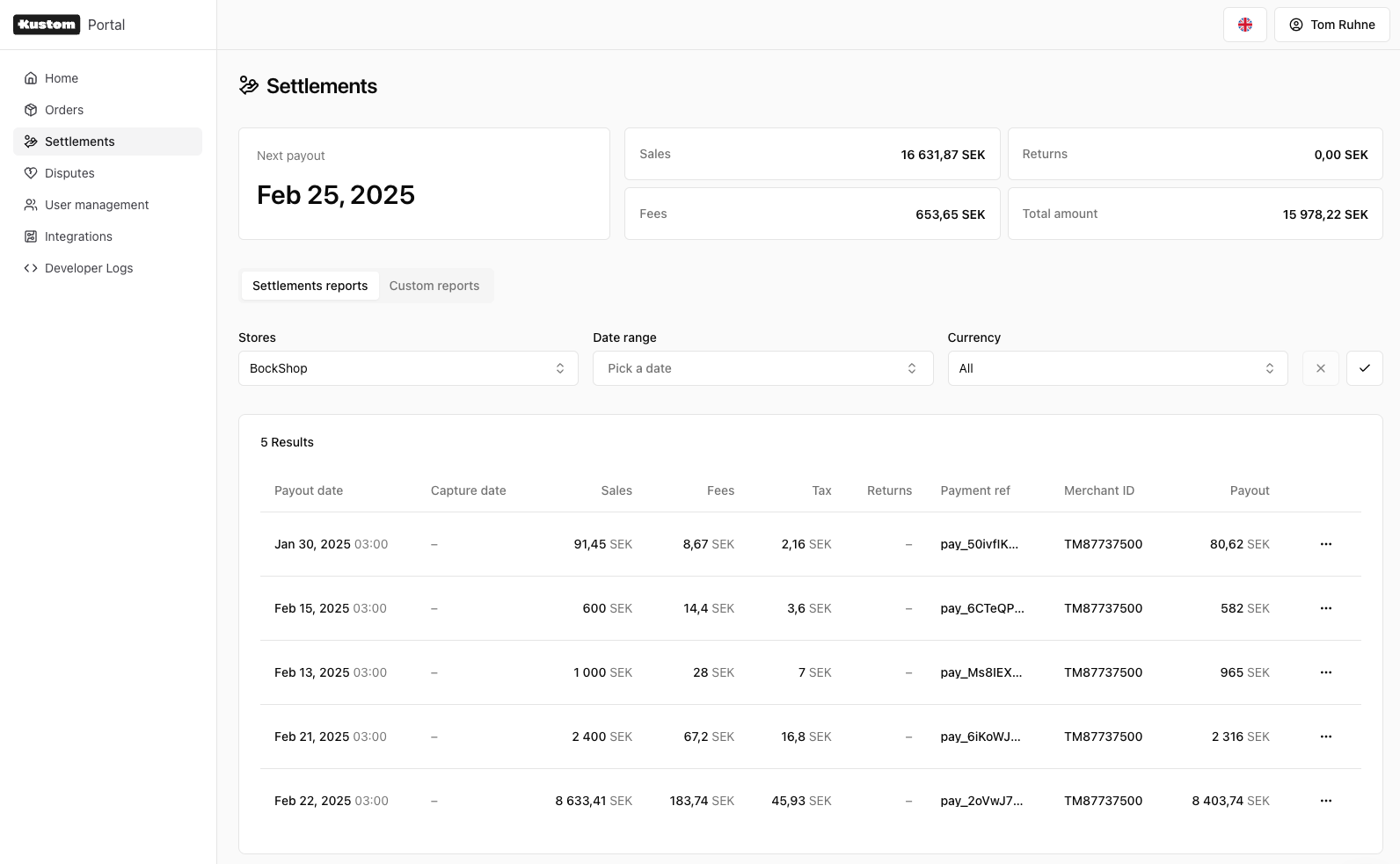Open actions menu for Feb 21 payout
The width and height of the screenshot is (1400, 864).
point(1326,737)
